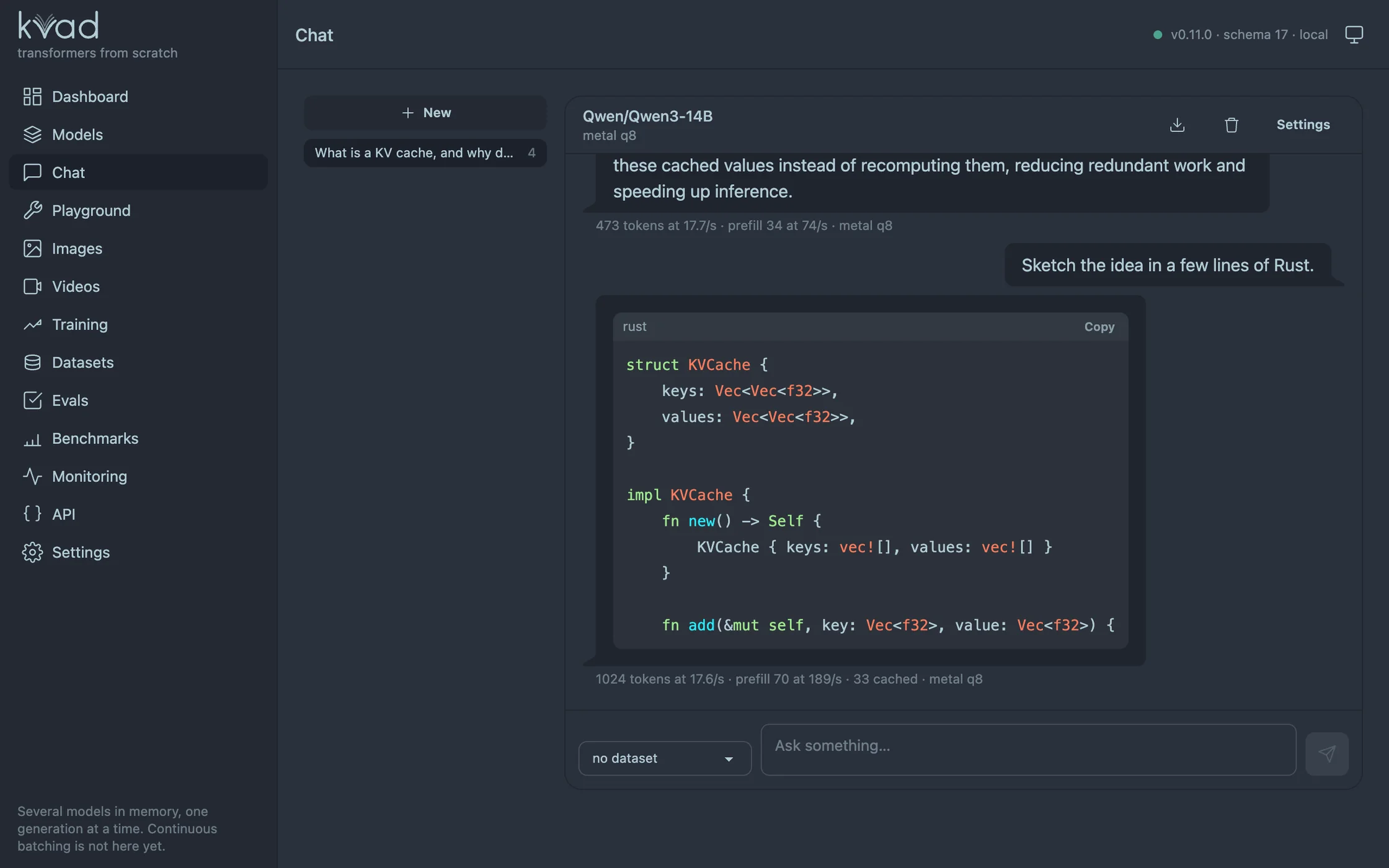Click the 'Qwen/Qwen3-14B' model title
Screen dimensions: 1389x868
click(647, 116)
